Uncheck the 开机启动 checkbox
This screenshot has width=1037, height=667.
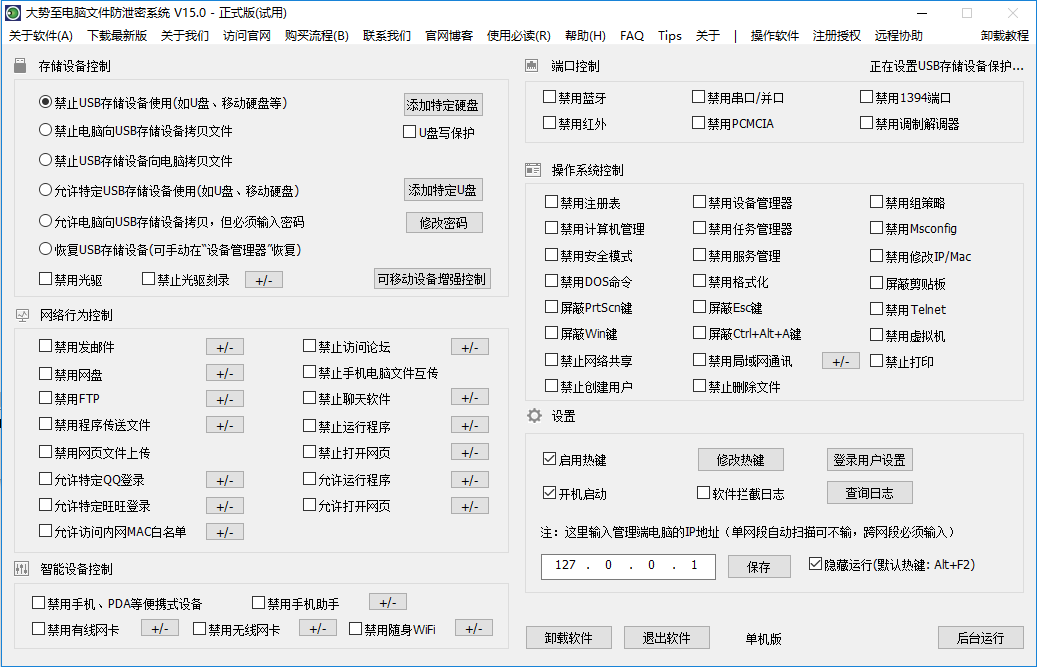click(x=549, y=493)
